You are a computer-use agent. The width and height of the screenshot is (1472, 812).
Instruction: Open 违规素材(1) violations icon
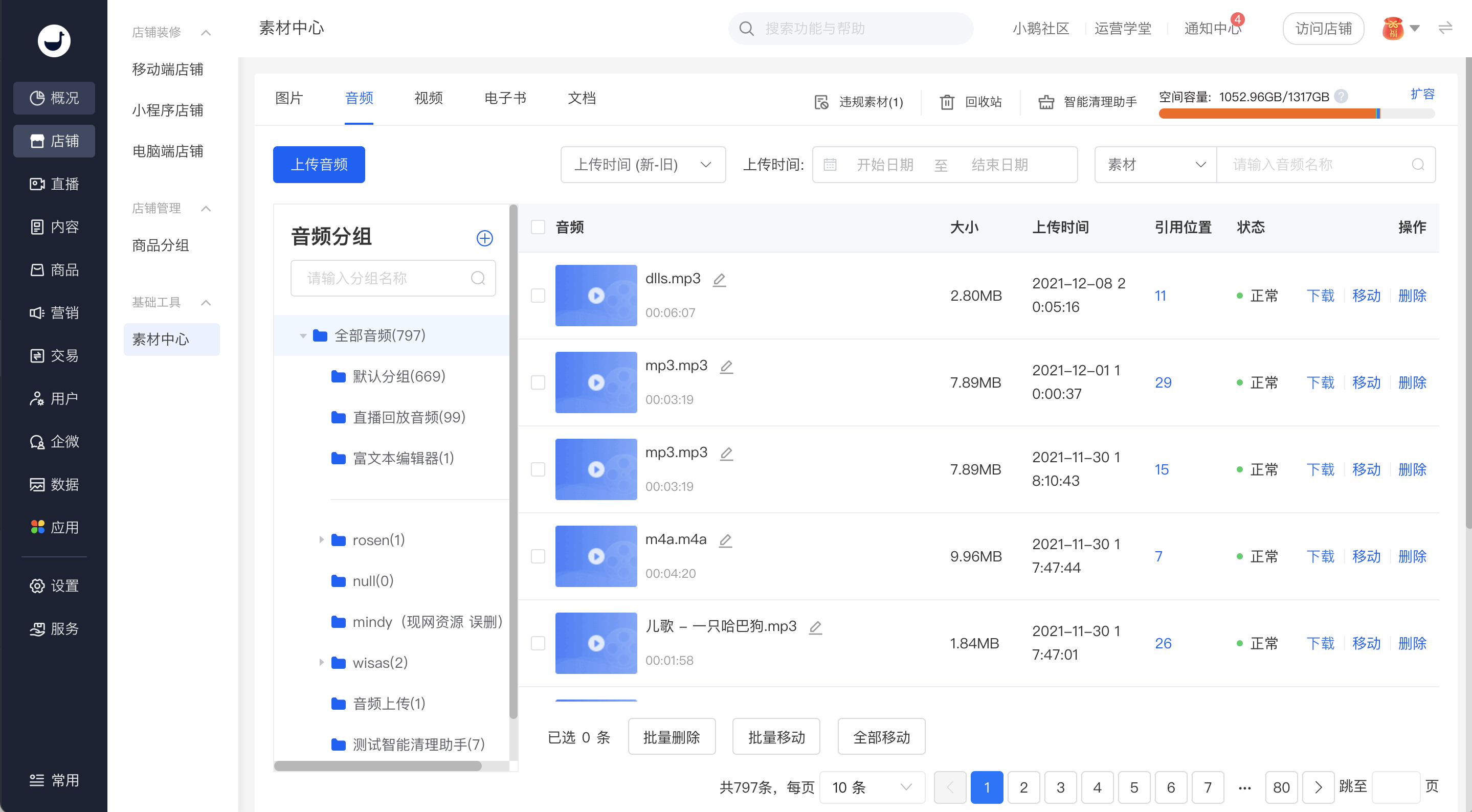click(821, 102)
